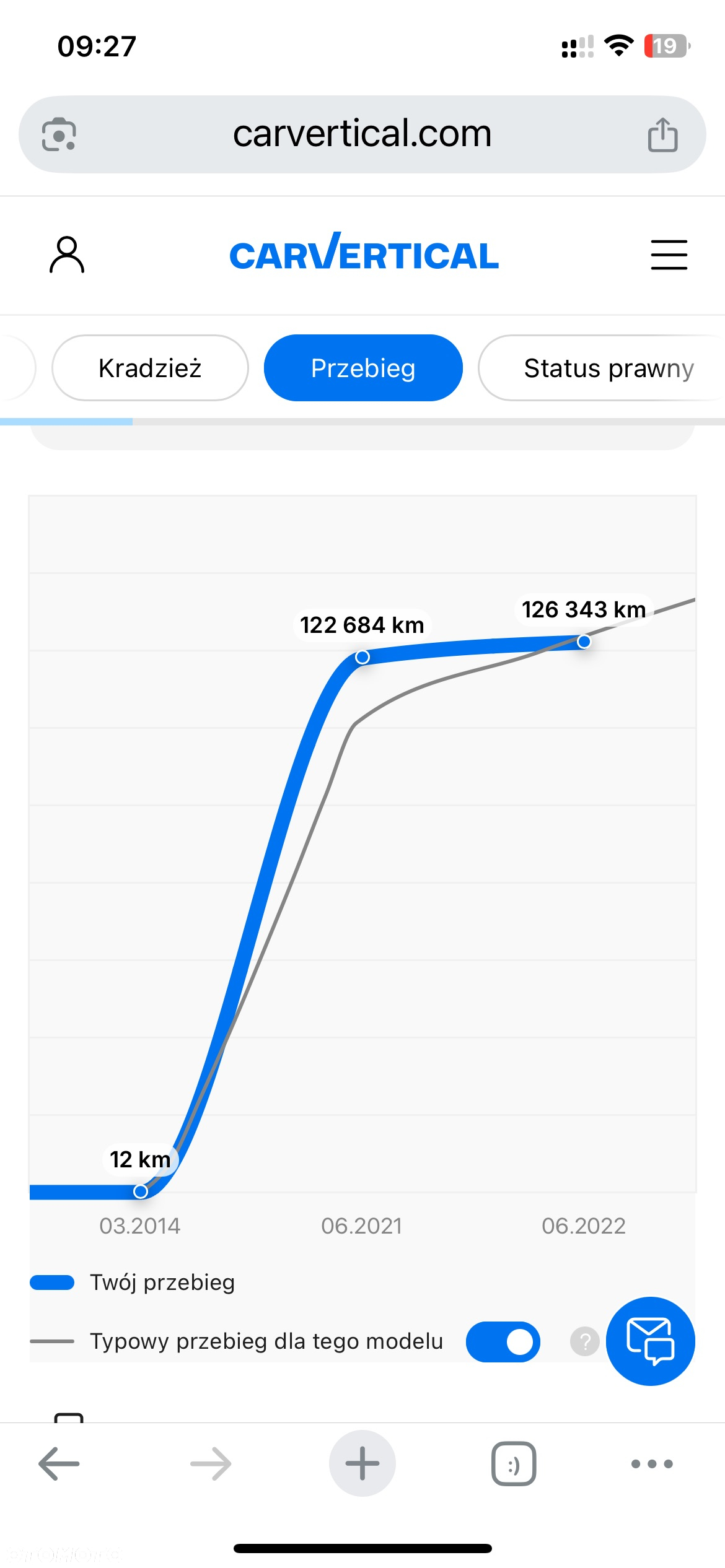Tap the share icon in address bar

pos(662,134)
